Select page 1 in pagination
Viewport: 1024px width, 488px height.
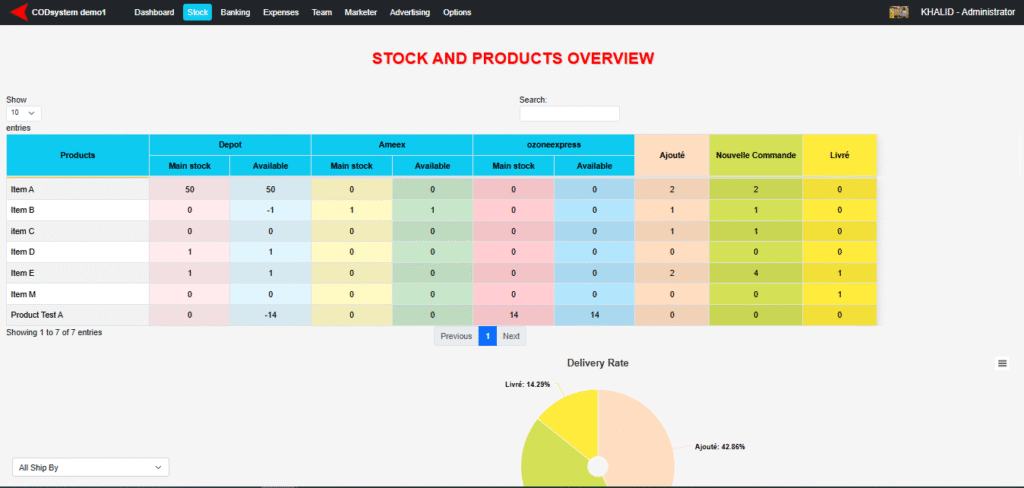[487, 336]
